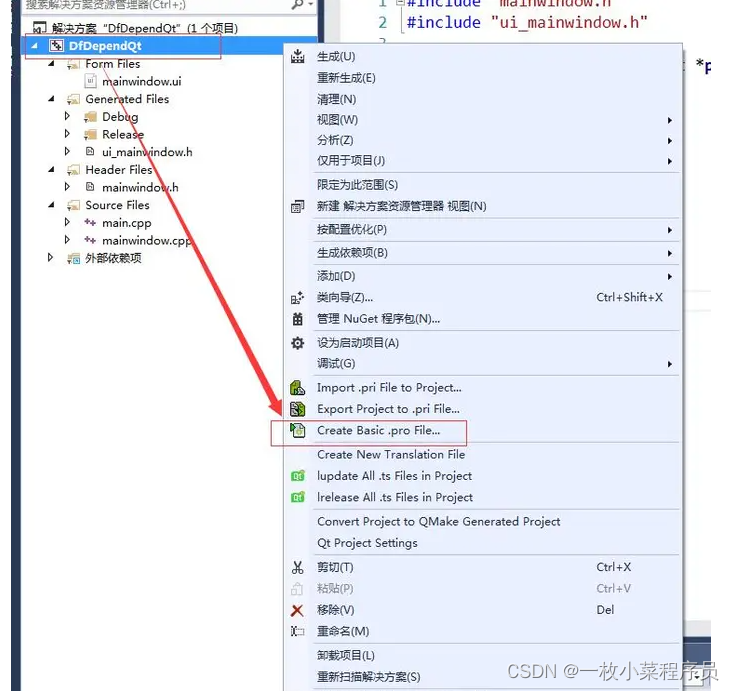Select 重新生成(E) from the context menu

[x=482, y=78]
